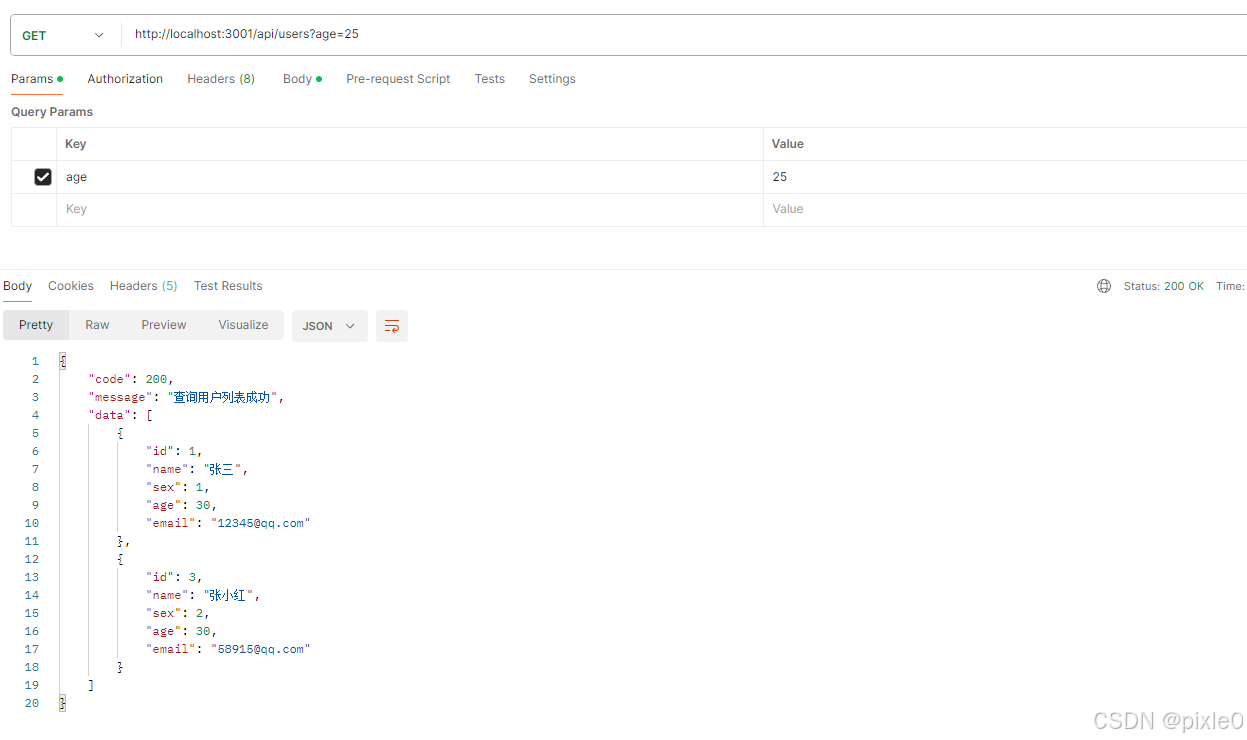Open the response Headers (5) tab
The image size is (1247, 740).
[144, 286]
